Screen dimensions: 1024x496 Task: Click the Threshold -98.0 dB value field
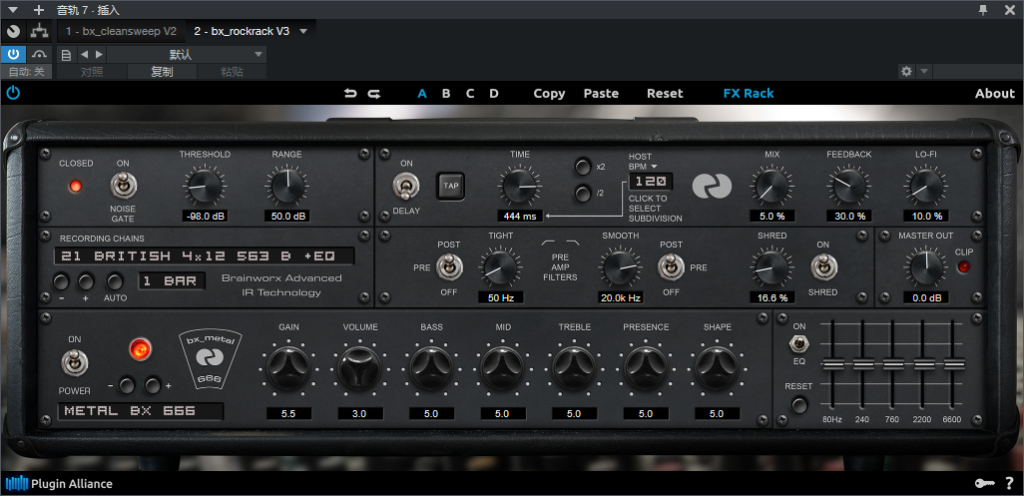click(x=204, y=215)
